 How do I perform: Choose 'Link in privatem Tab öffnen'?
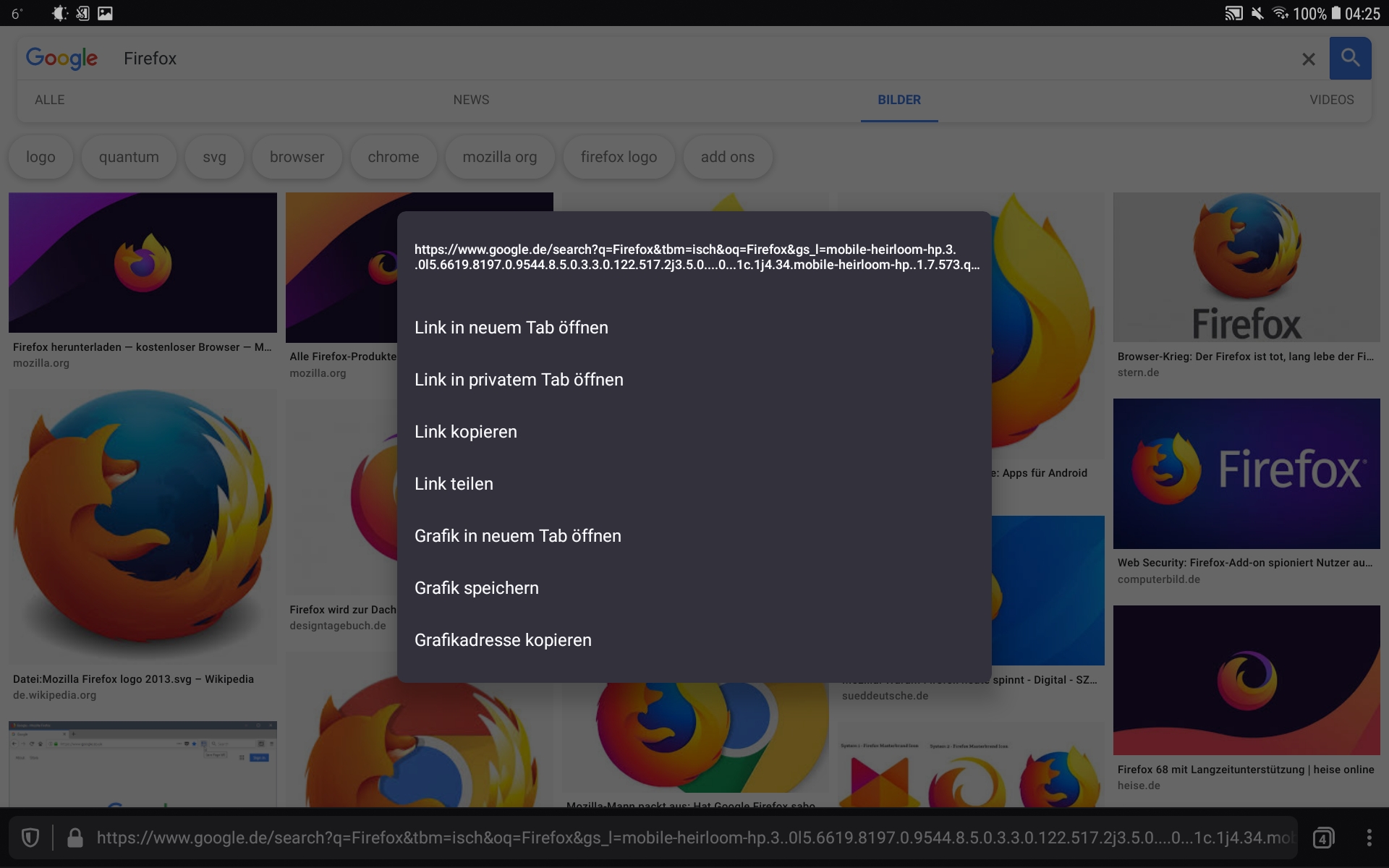point(518,380)
